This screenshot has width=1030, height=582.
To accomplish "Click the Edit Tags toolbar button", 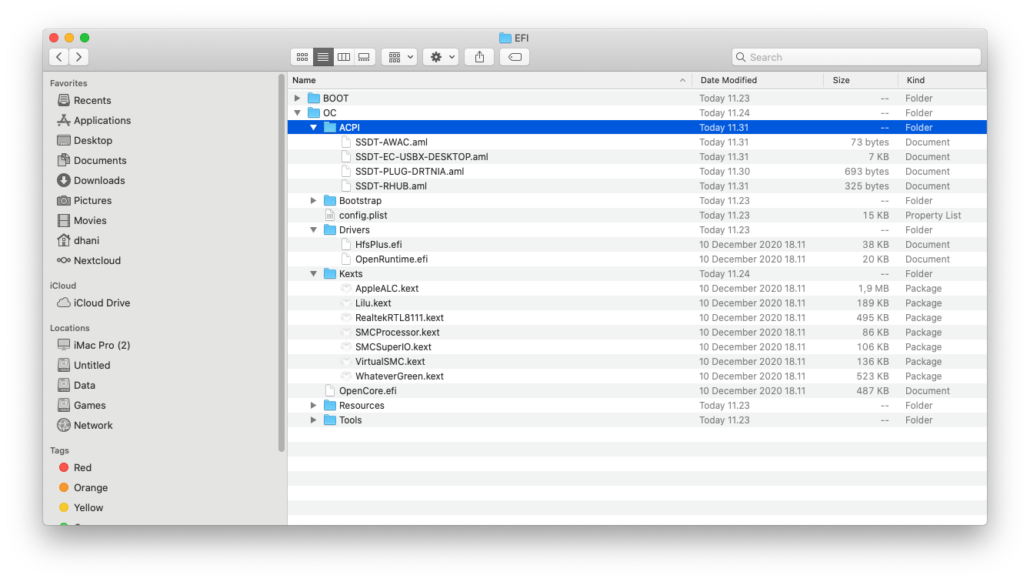I will pos(514,57).
